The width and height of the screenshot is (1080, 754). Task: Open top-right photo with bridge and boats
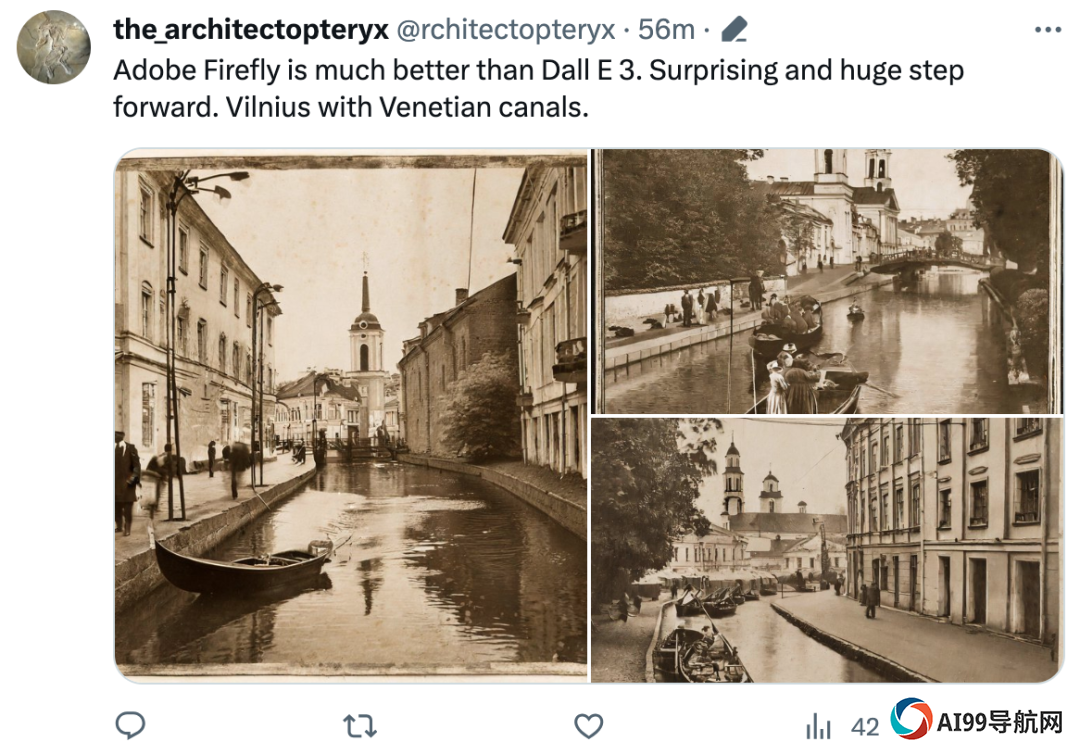(827, 281)
